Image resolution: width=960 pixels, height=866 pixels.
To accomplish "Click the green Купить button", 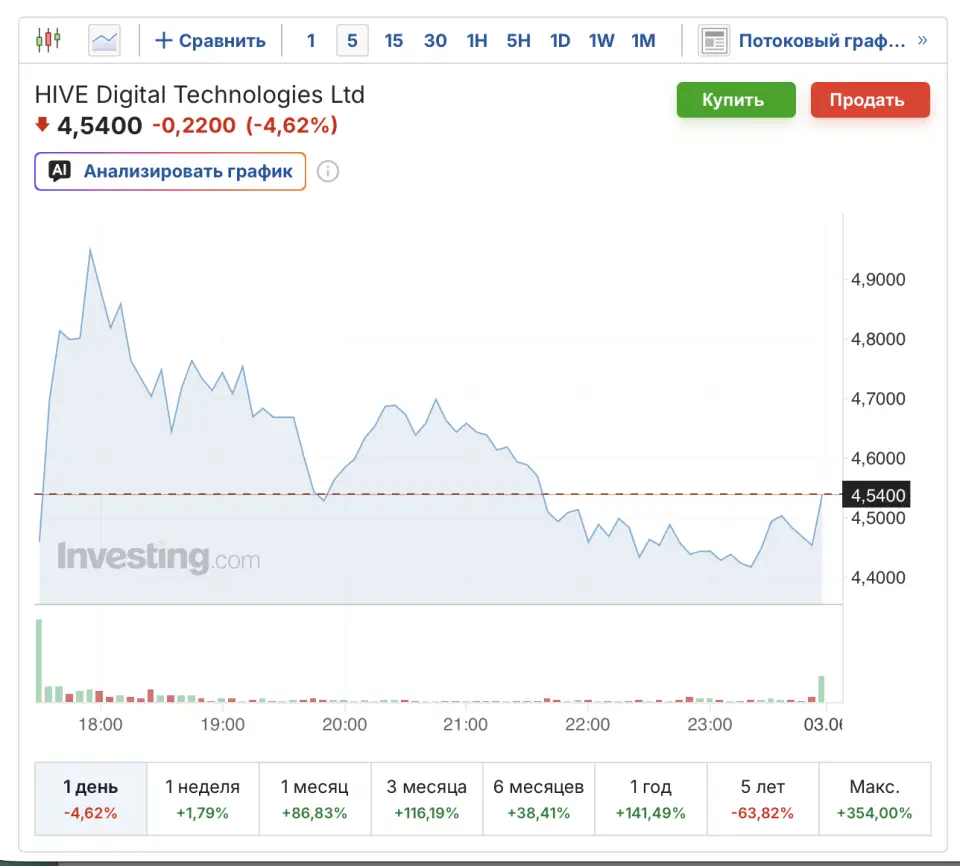I will pos(736,100).
